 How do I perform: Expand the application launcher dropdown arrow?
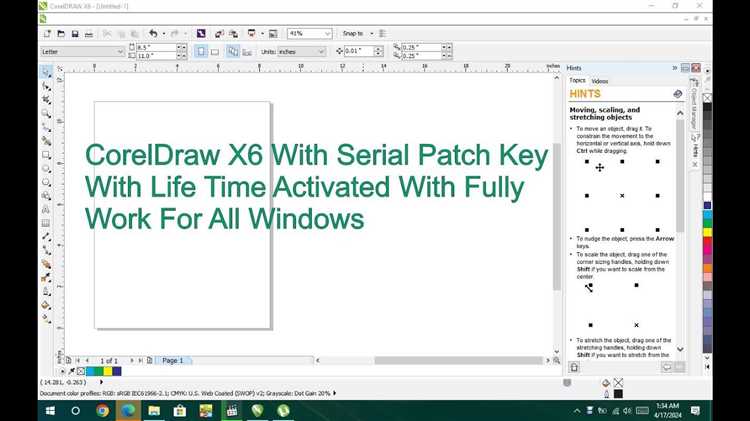pyautogui.click(x=262, y=33)
